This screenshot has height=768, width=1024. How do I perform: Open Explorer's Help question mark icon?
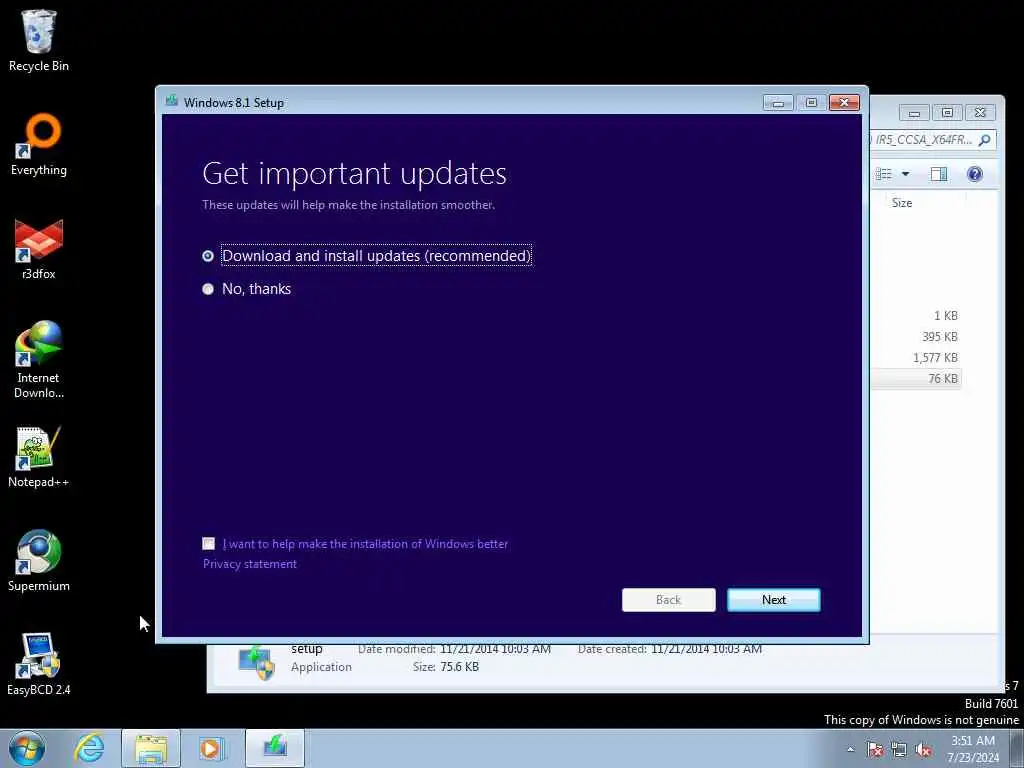point(974,174)
